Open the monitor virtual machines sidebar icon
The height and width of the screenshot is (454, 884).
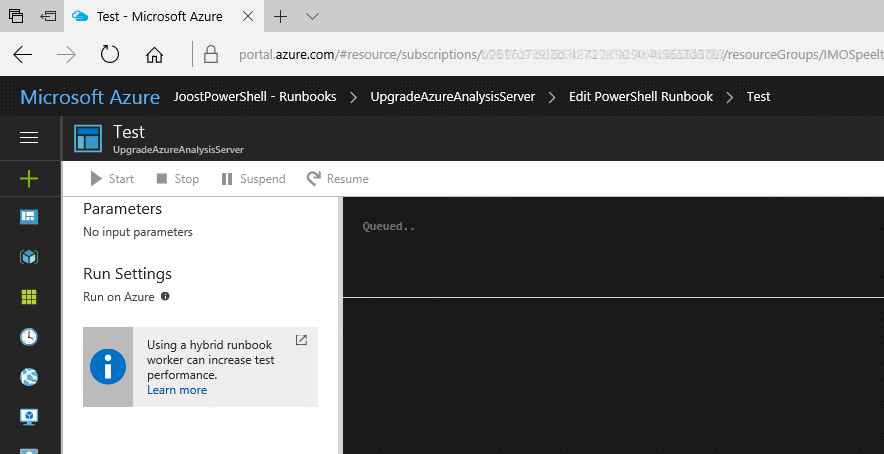pyautogui.click(x=29, y=416)
